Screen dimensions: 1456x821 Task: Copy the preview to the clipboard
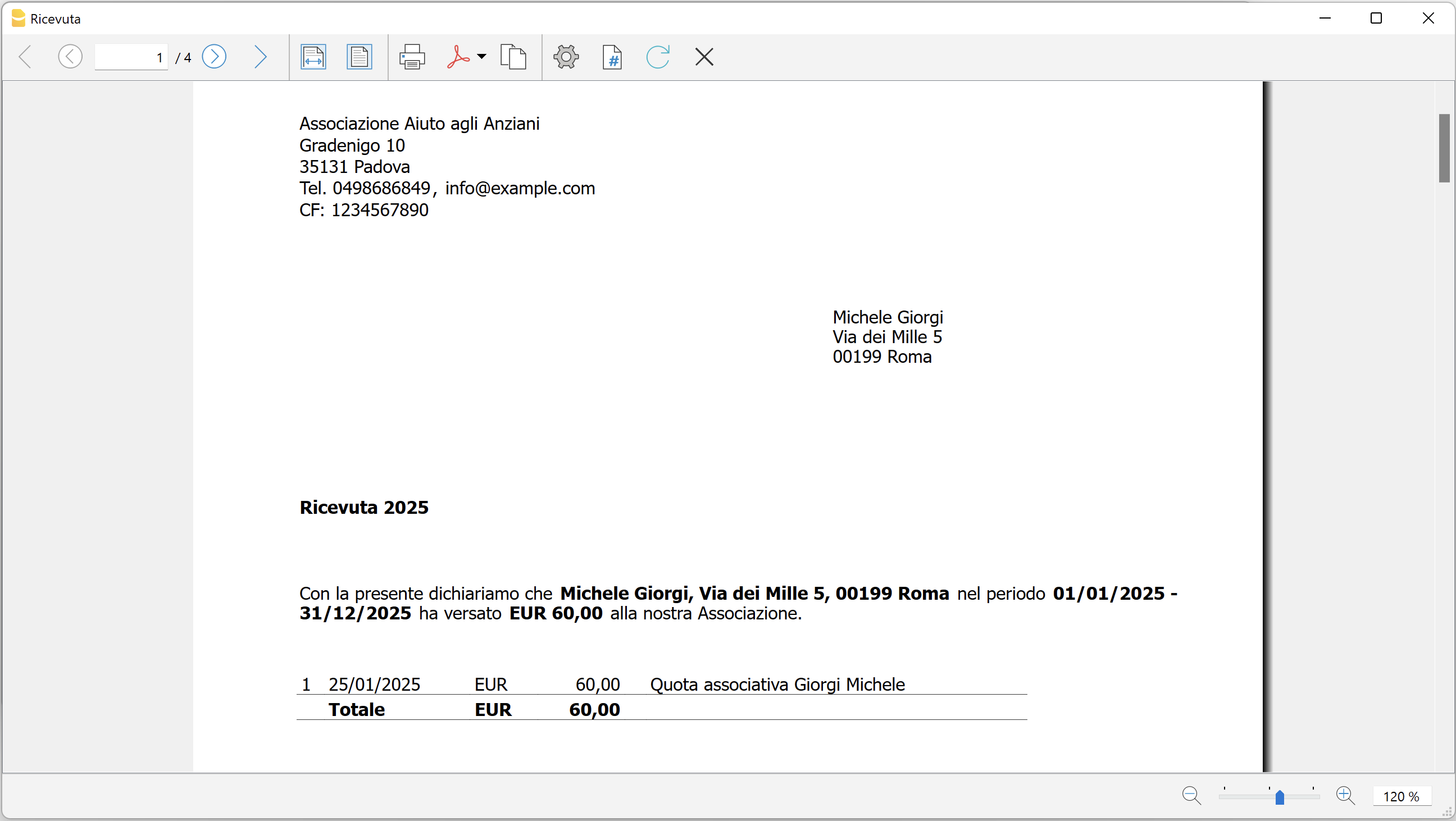coord(513,57)
